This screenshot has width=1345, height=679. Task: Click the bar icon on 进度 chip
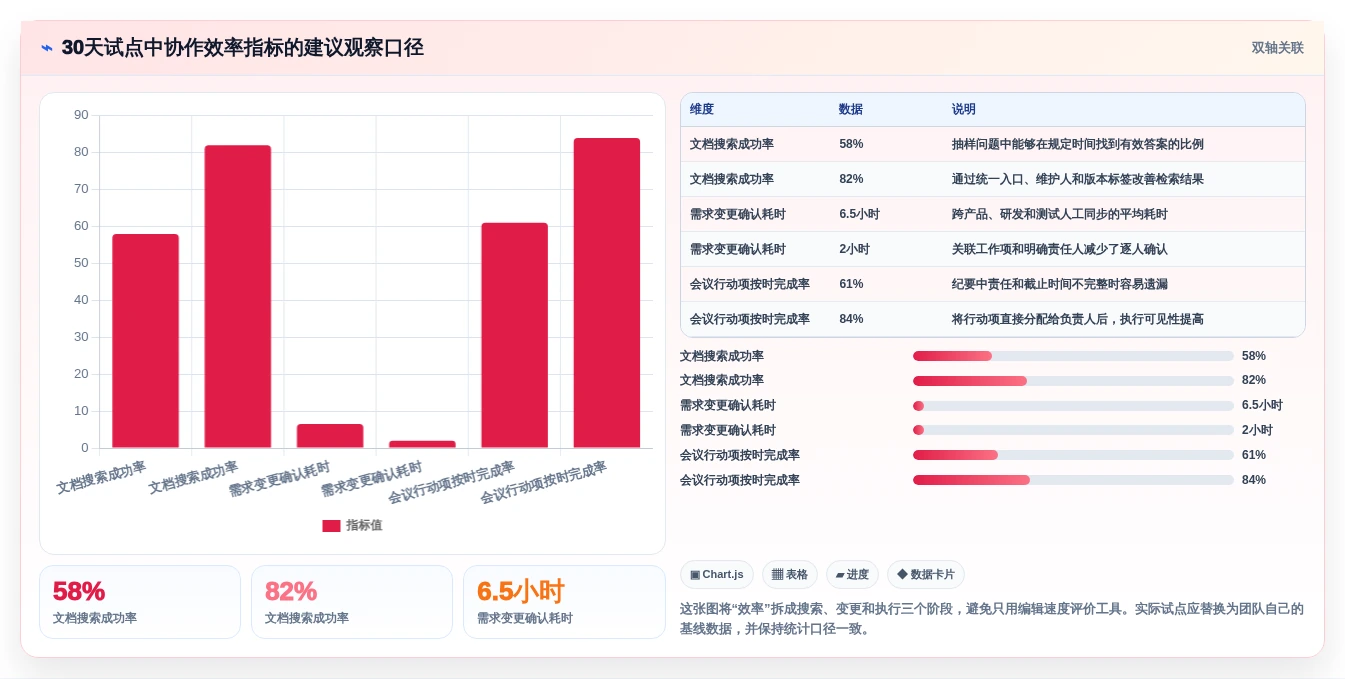coord(840,575)
